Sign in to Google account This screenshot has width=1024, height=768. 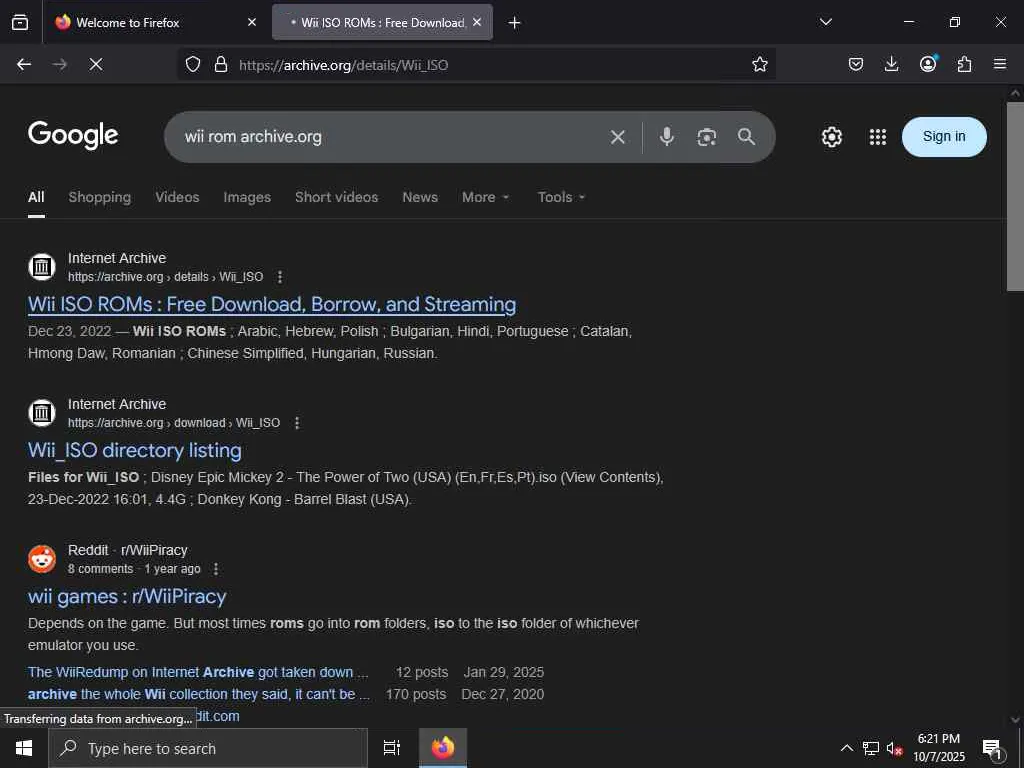[x=944, y=136]
